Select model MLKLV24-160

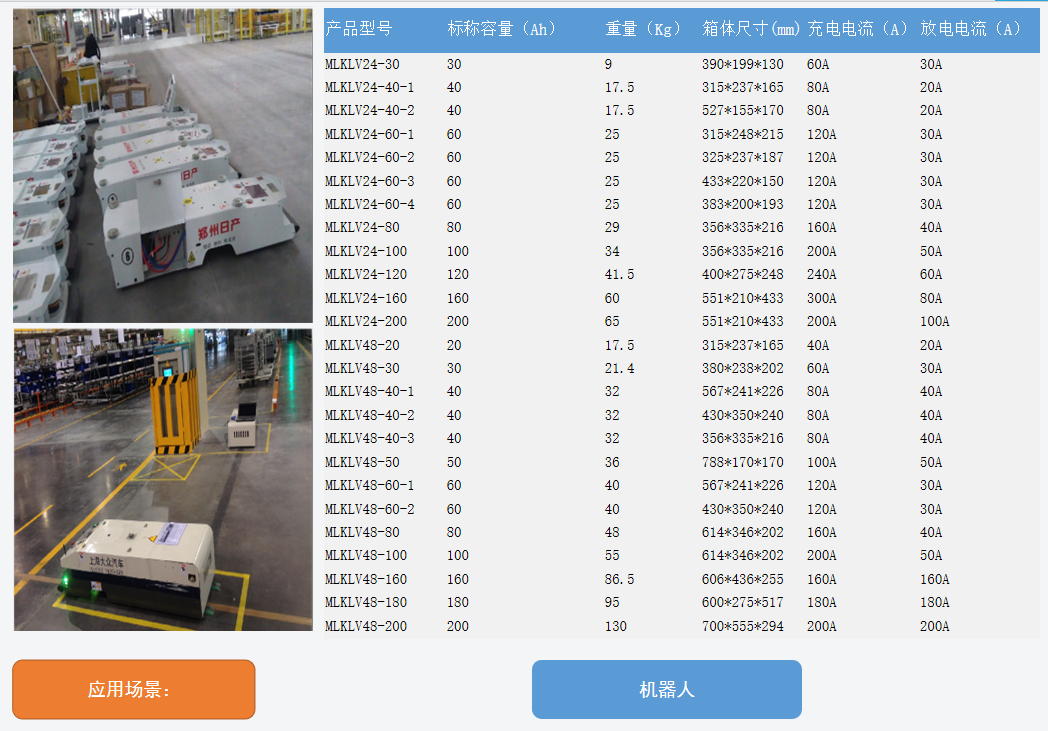(366, 298)
